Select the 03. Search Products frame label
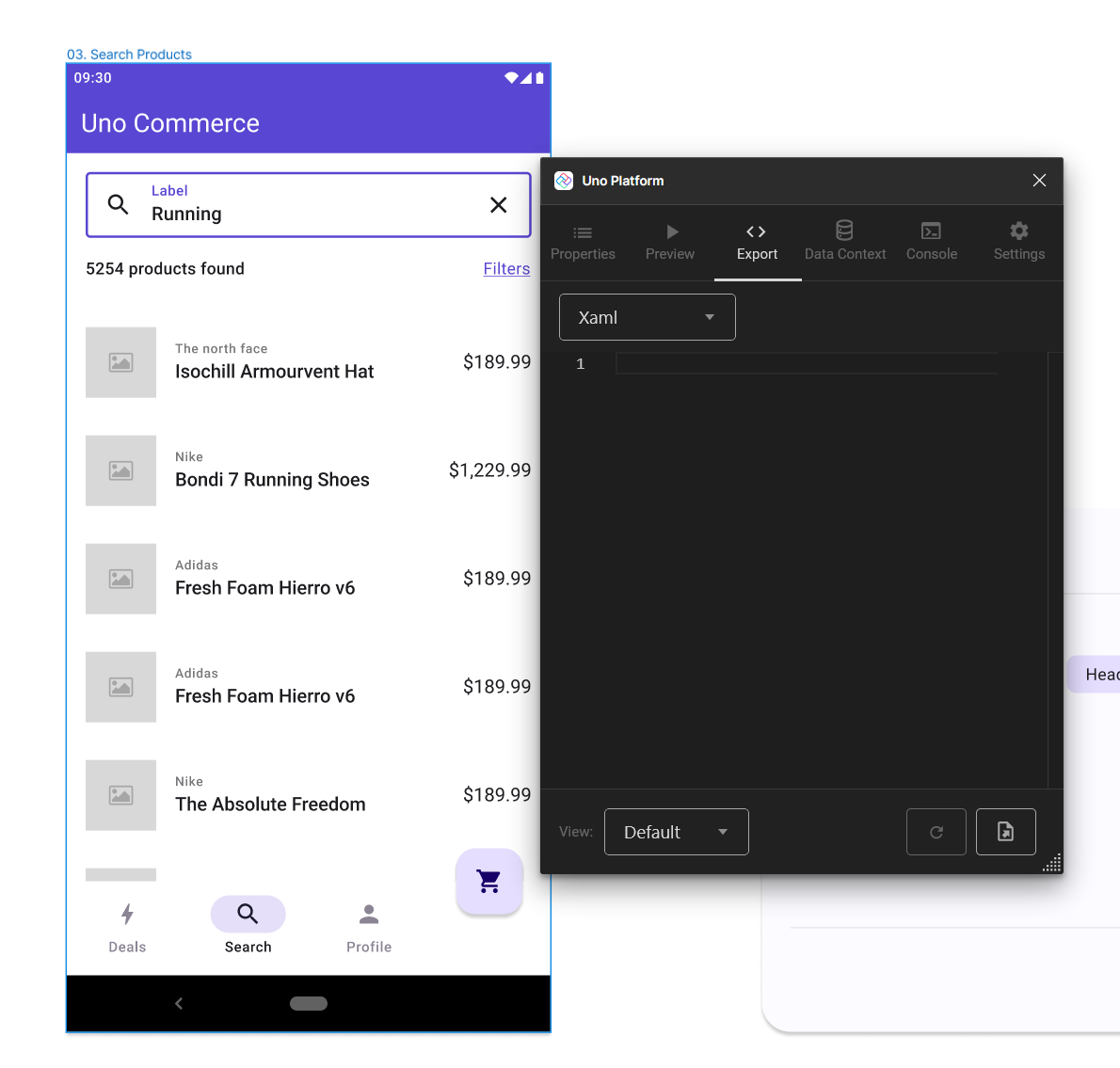 point(129,55)
